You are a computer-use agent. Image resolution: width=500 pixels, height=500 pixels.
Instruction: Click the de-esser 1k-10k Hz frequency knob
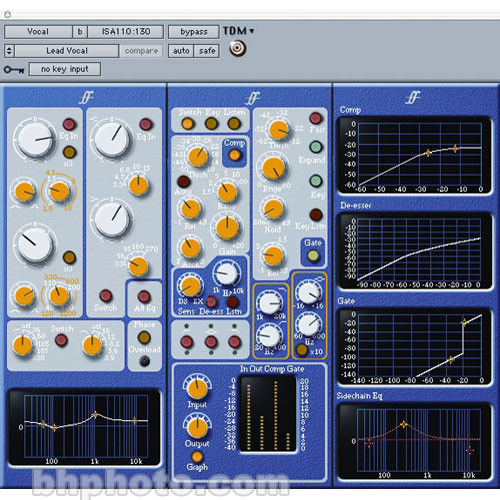pos(227,273)
